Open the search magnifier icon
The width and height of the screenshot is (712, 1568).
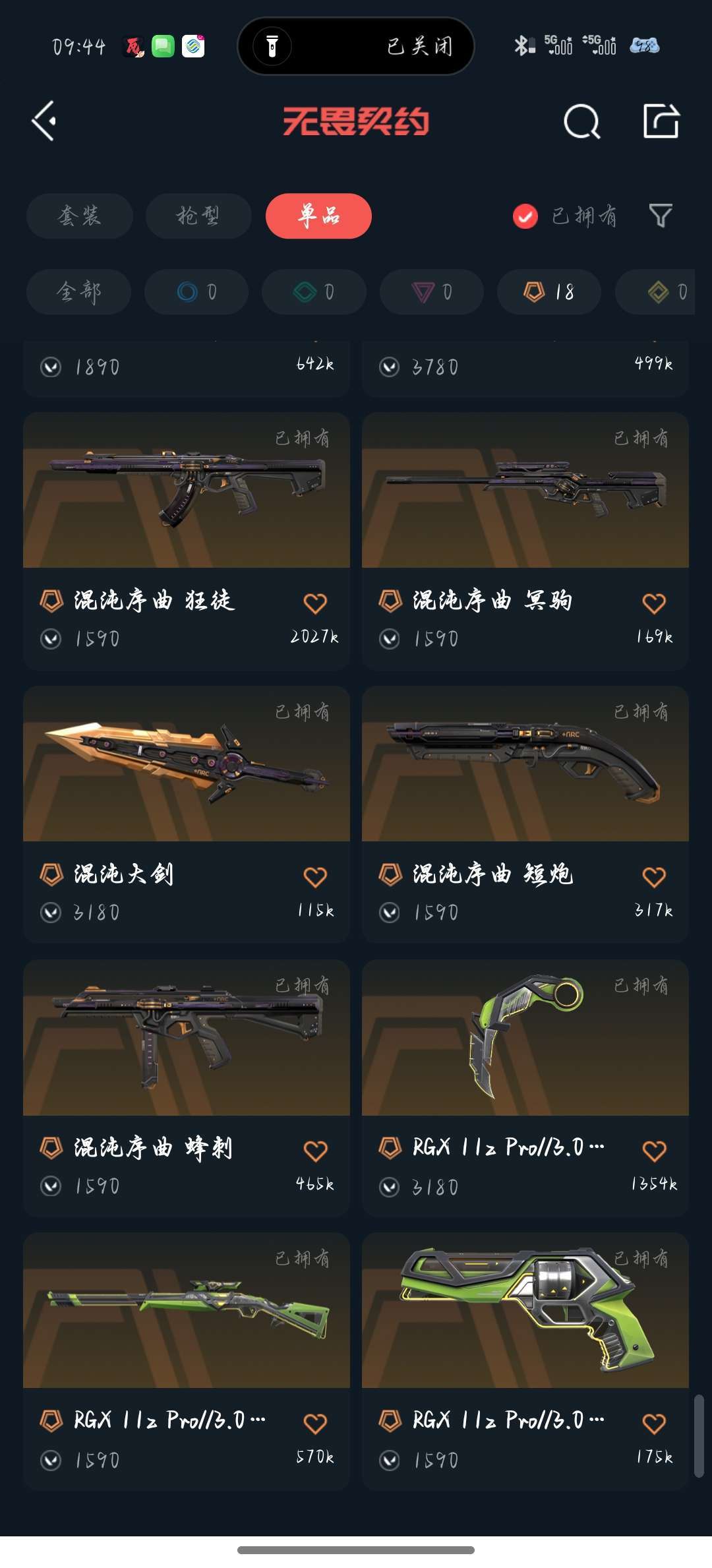582,121
